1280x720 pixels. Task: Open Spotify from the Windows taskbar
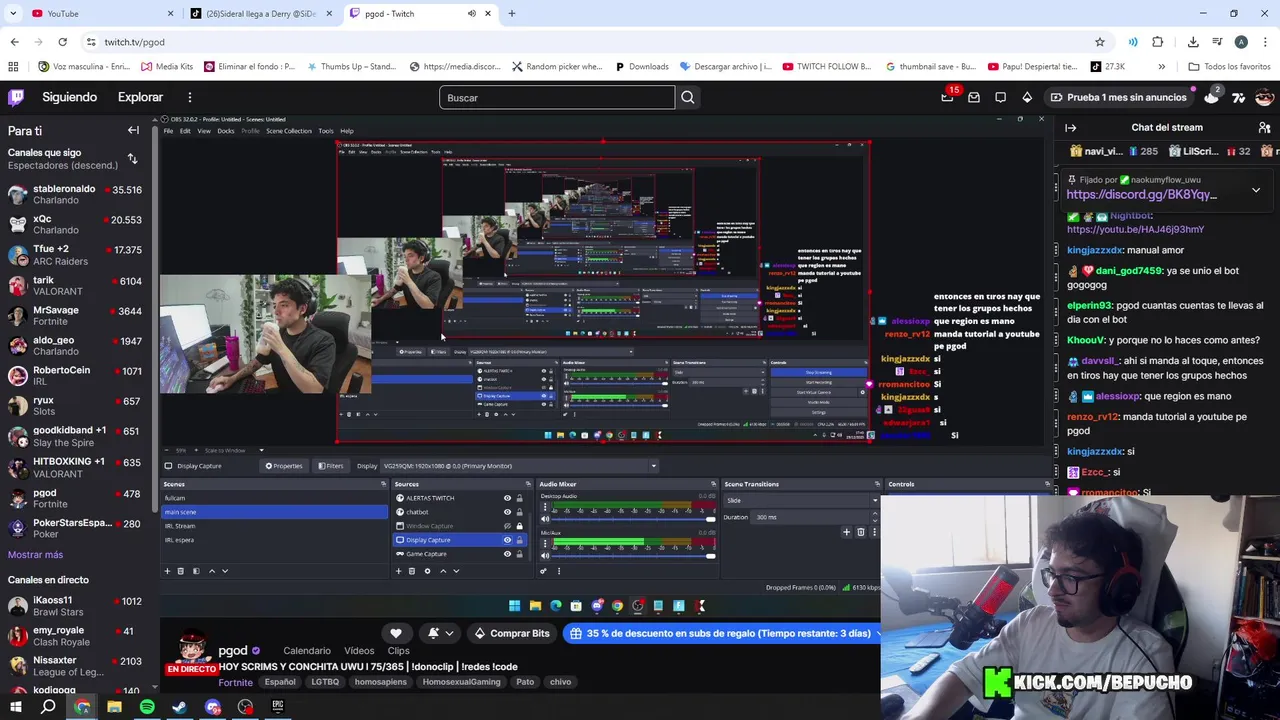147,707
